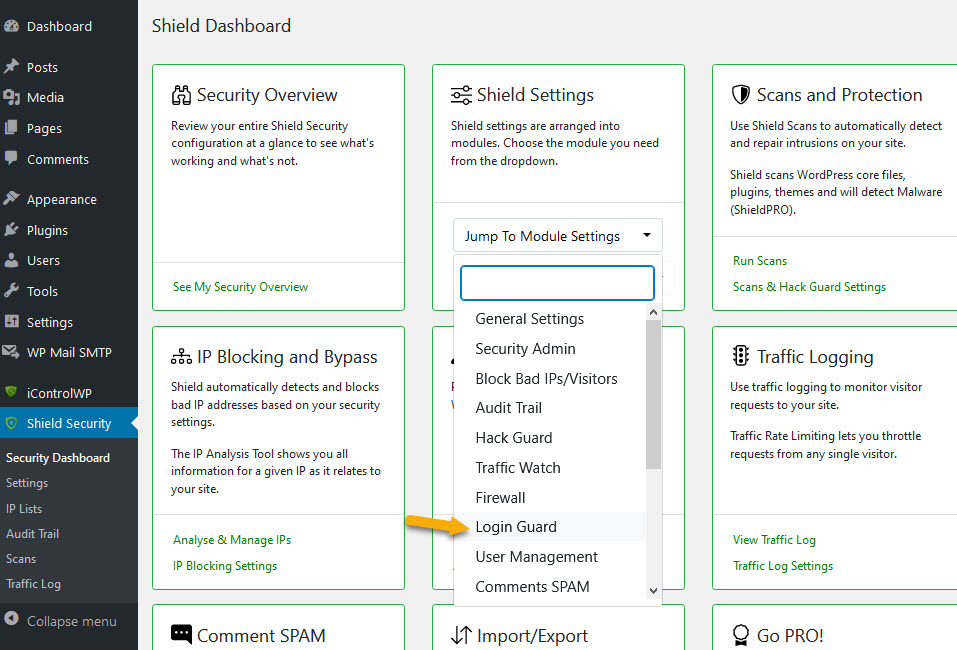Viewport: 957px width, 650px height.
Task: Click the Collapse menu arrow icon
Action: click(11, 619)
